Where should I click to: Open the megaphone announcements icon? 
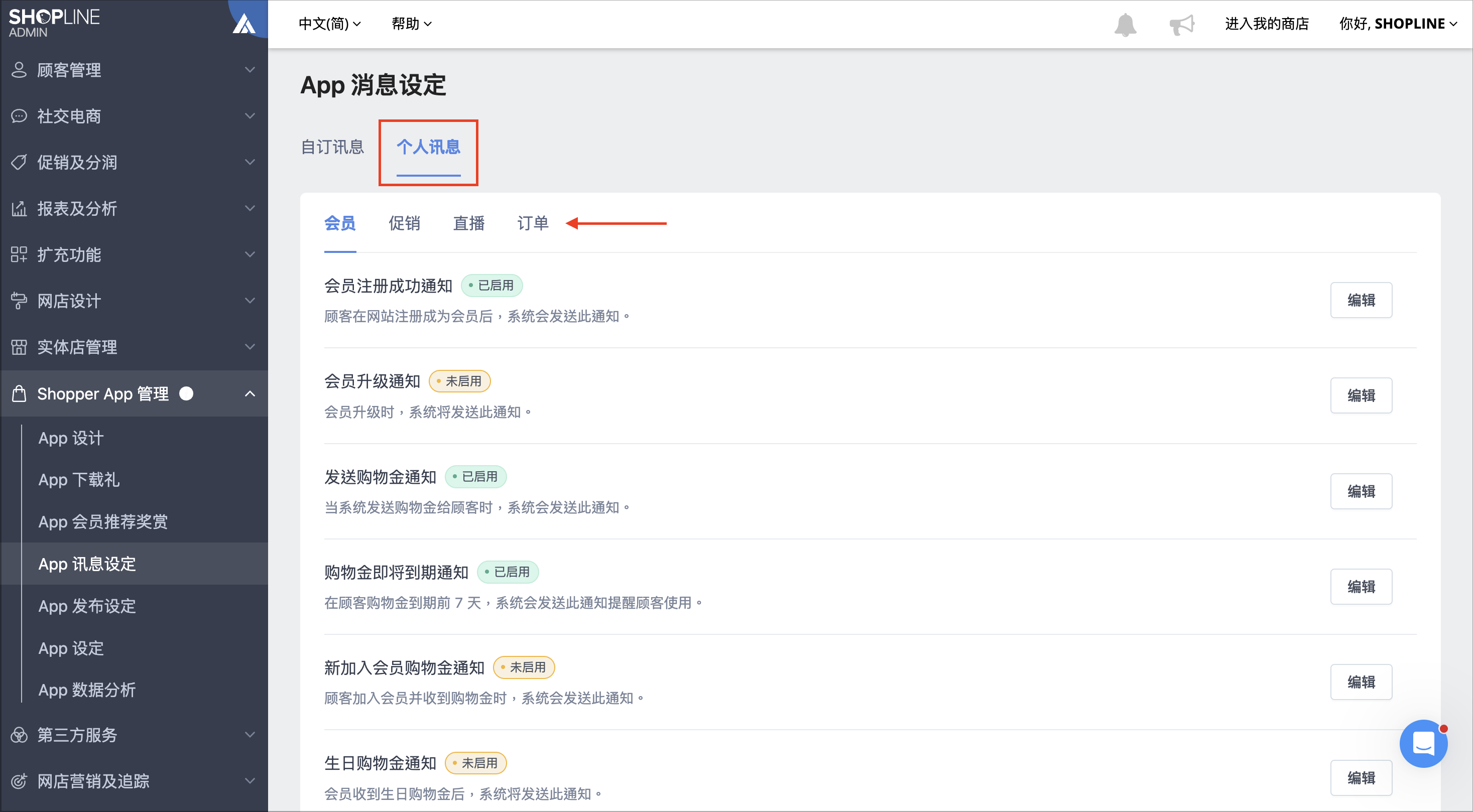(1182, 25)
